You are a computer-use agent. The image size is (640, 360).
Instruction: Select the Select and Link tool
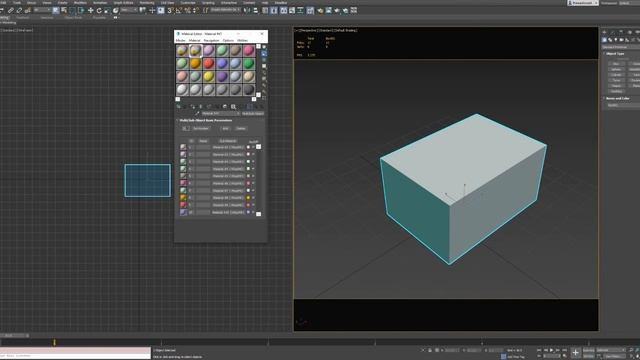click(10, 10)
